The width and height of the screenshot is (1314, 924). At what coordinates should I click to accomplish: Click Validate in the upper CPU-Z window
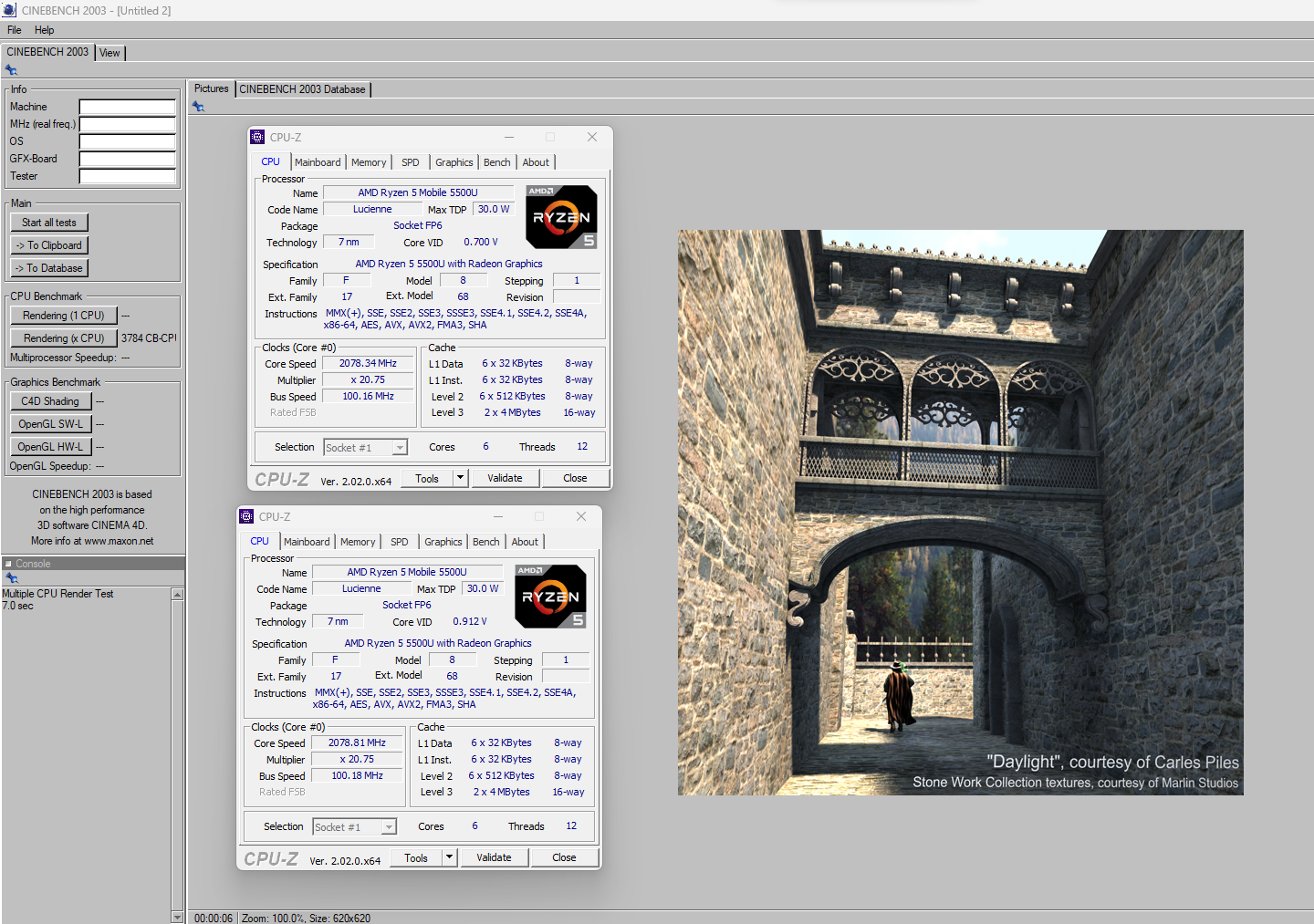(x=506, y=478)
